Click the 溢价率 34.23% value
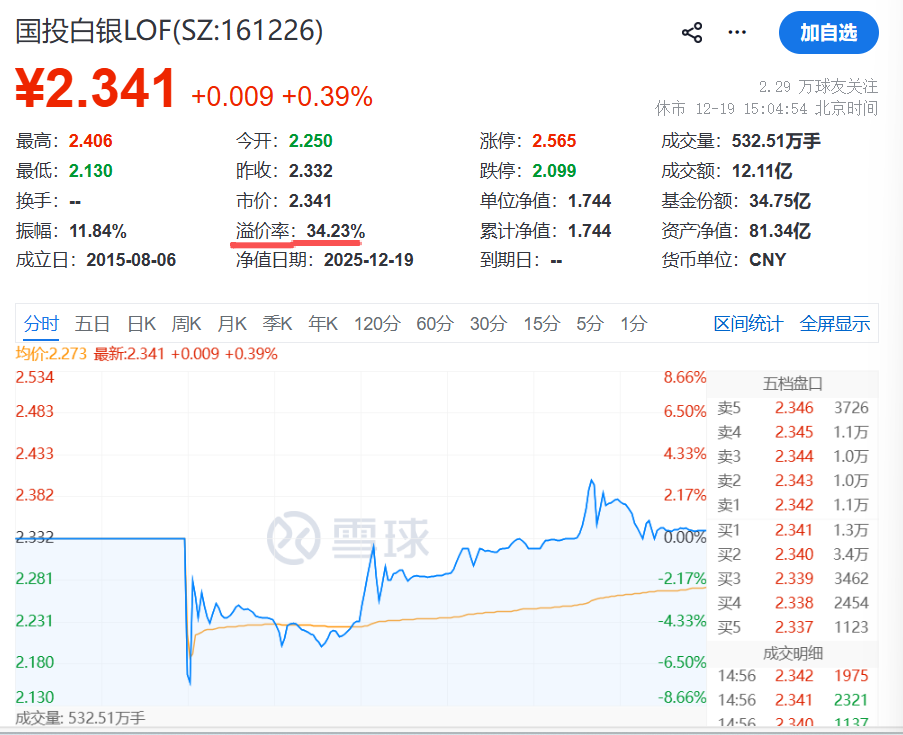The image size is (903, 735). tap(336, 231)
